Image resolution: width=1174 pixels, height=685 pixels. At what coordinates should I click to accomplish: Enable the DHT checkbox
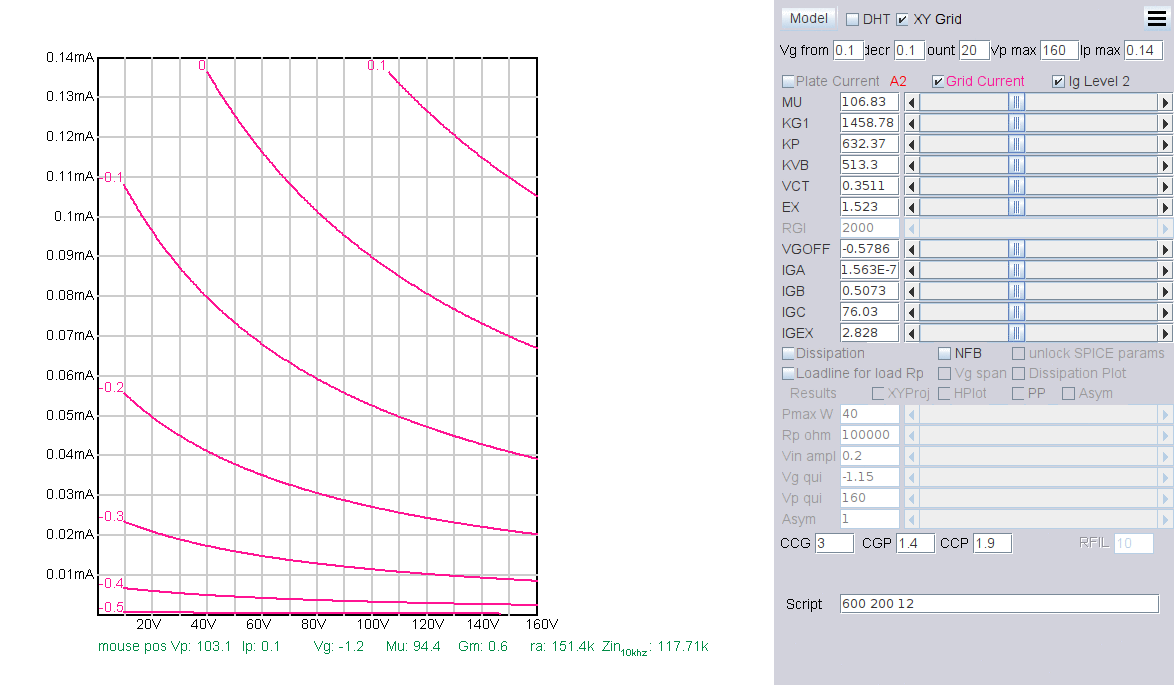pos(853,19)
